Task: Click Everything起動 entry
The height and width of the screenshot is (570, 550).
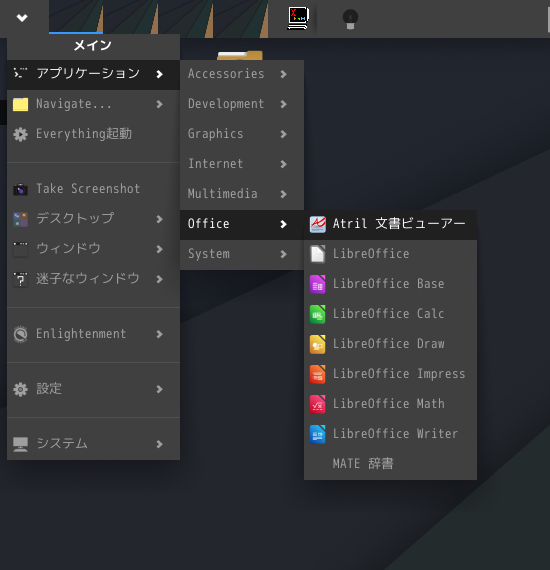Action: pos(93,134)
